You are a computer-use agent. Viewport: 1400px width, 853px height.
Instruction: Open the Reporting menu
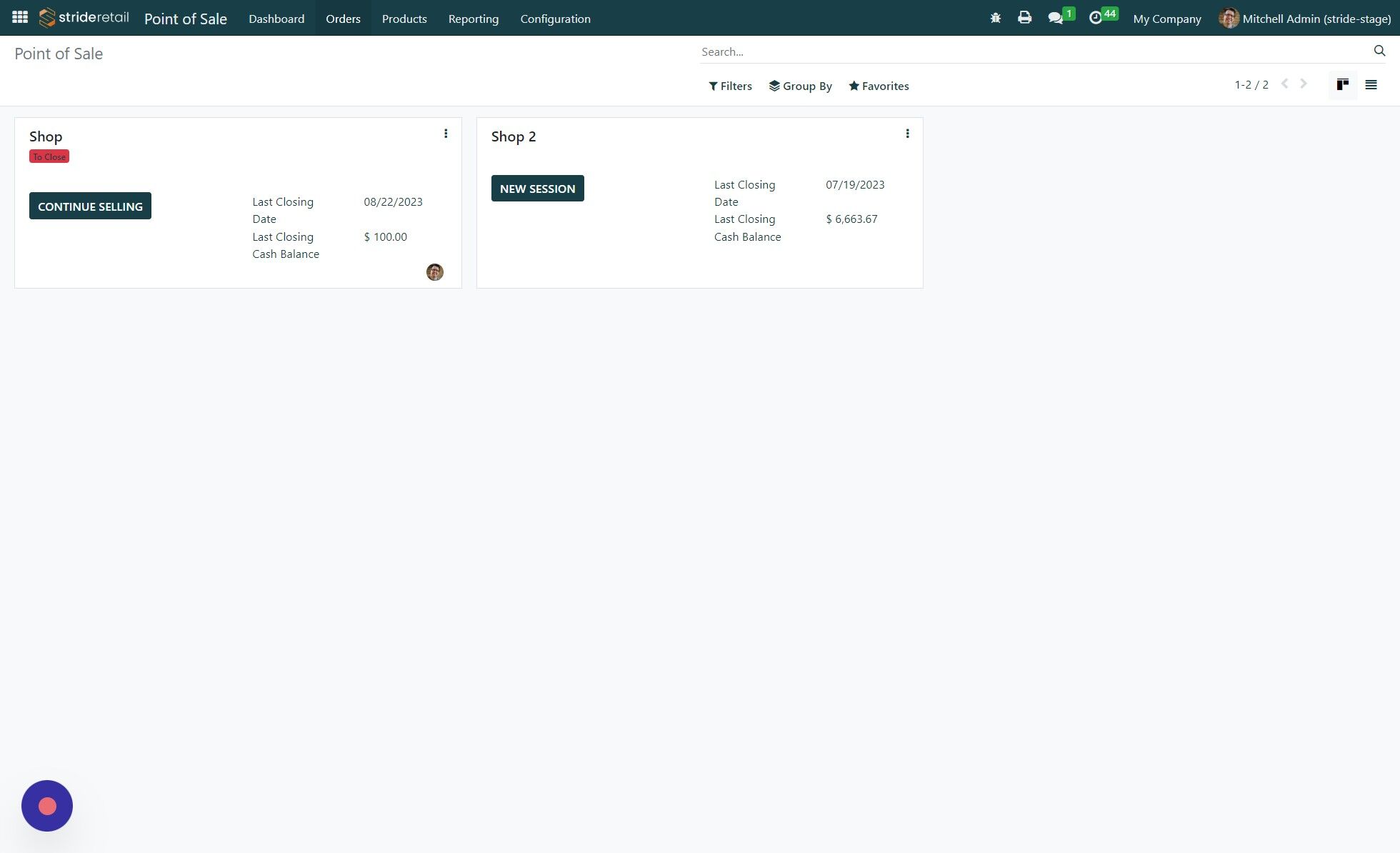pyautogui.click(x=473, y=18)
